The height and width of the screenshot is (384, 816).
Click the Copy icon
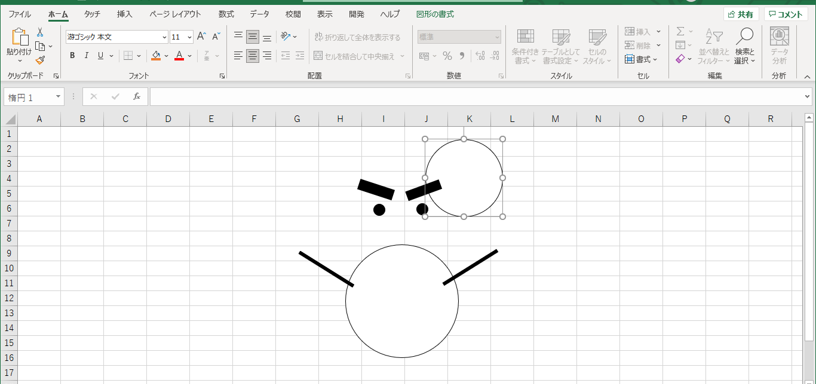40,46
